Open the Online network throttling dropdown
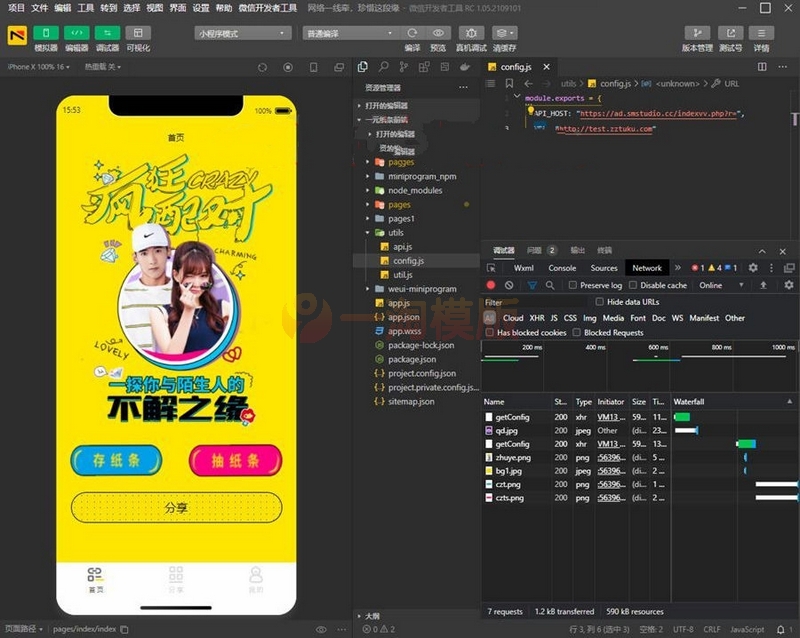 tap(716, 285)
